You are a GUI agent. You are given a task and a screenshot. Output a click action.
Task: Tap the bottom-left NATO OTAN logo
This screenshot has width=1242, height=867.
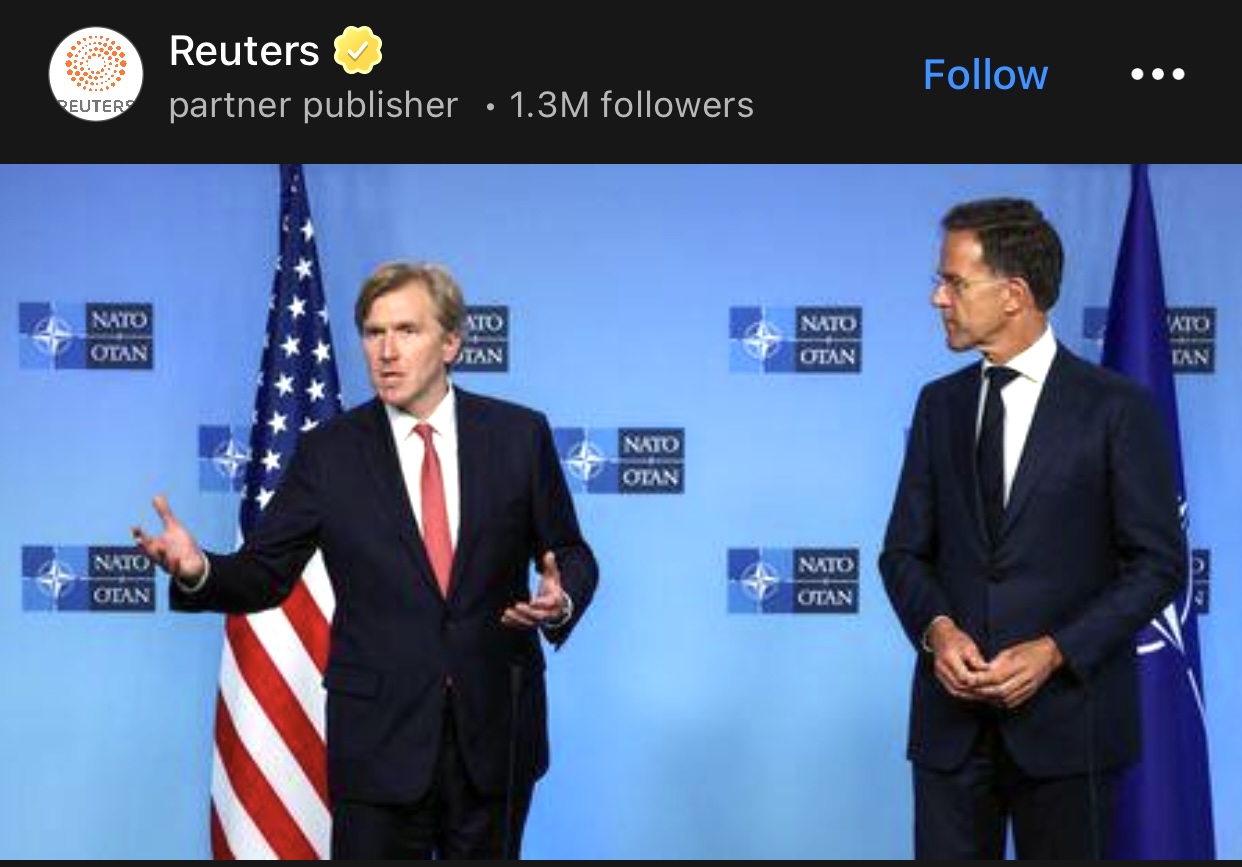pos(89,578)
